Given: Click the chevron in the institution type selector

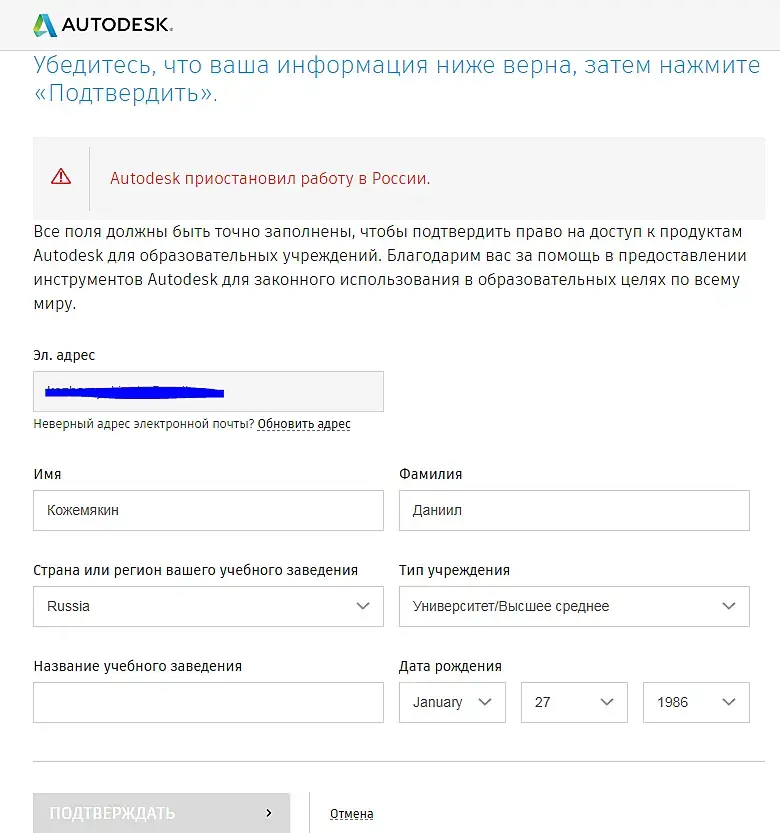Looking at the screenshot, I should click(x=729, y=606).
